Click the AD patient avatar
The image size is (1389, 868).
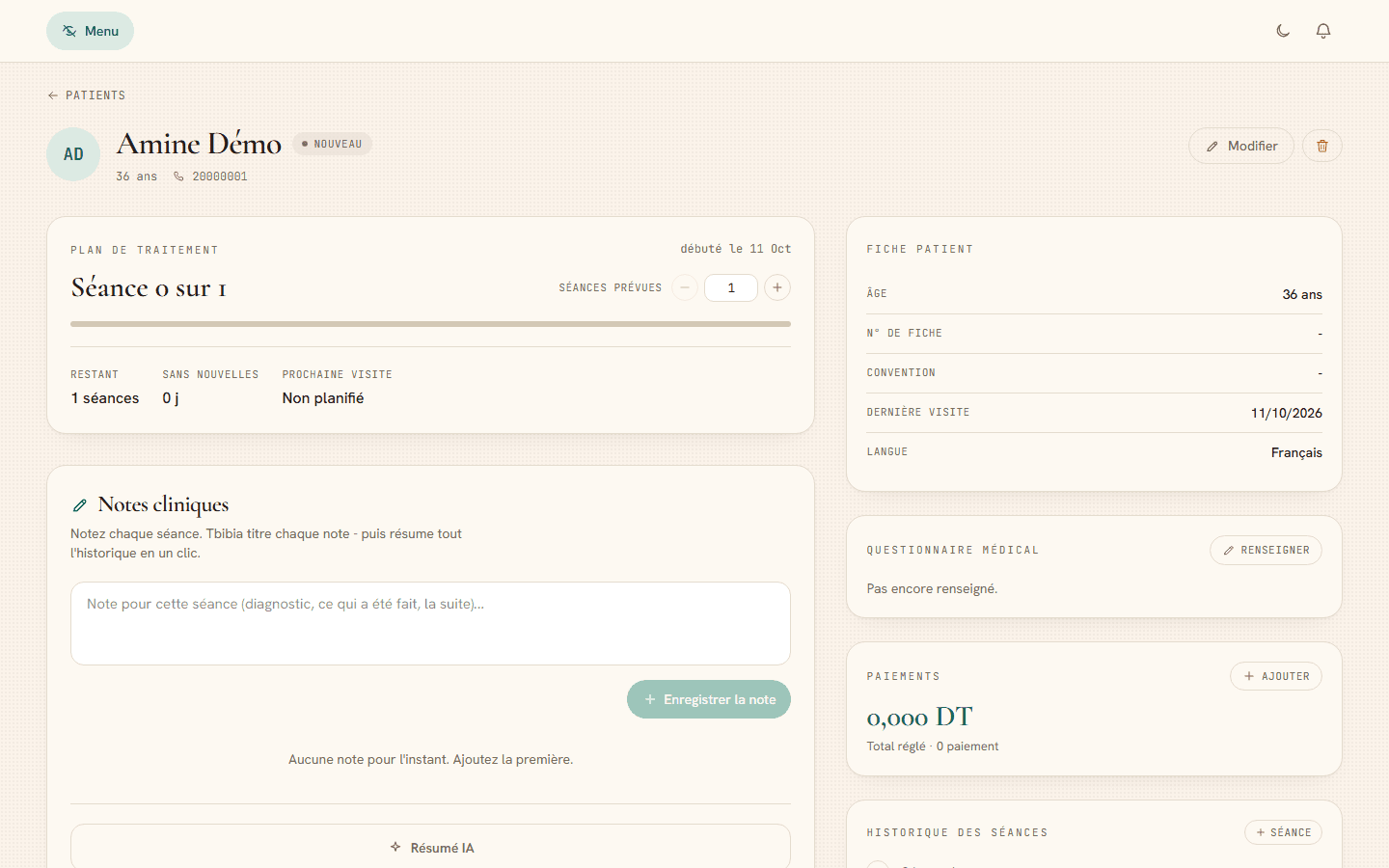73,154
